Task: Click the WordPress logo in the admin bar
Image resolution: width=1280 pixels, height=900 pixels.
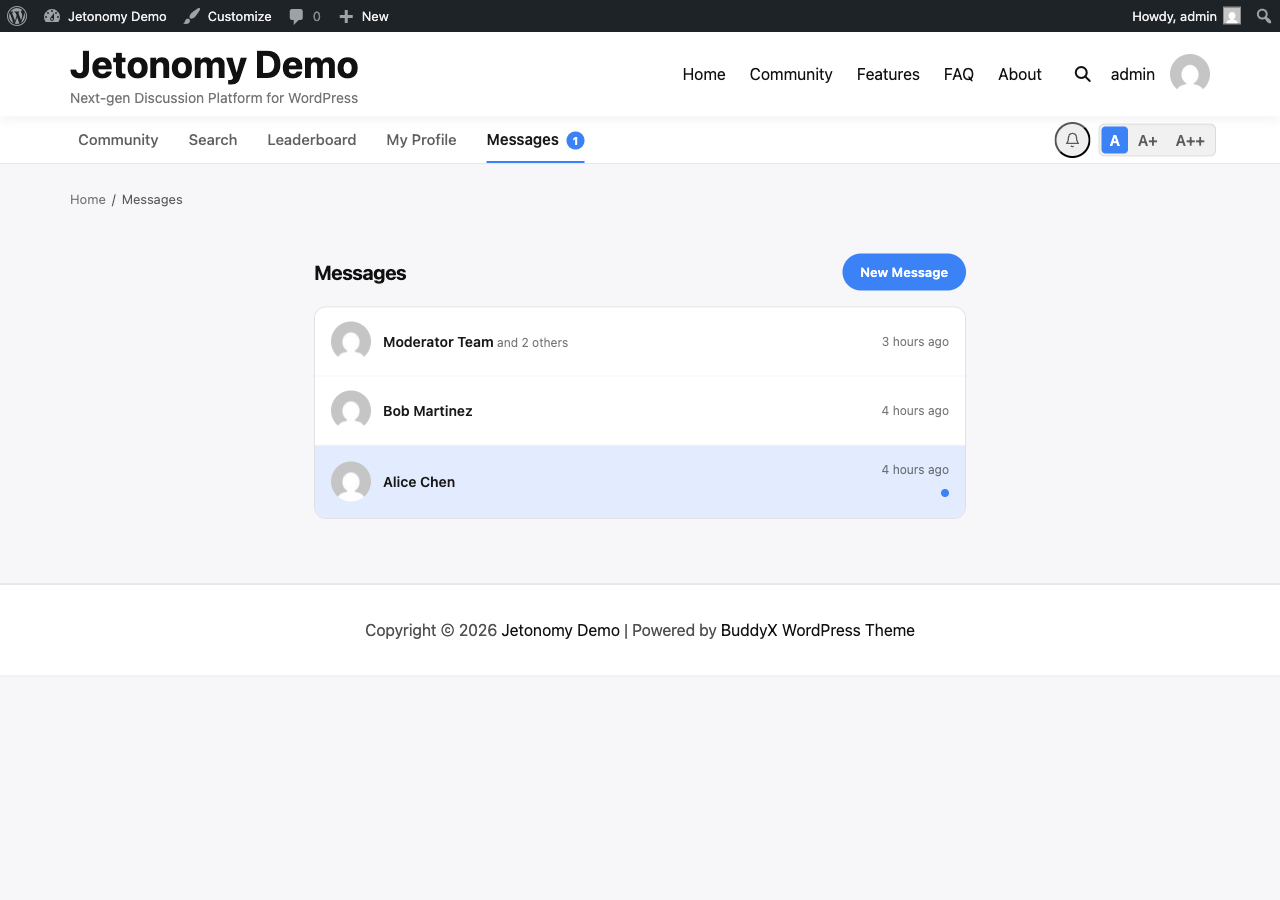Action: tap(16, 16)
